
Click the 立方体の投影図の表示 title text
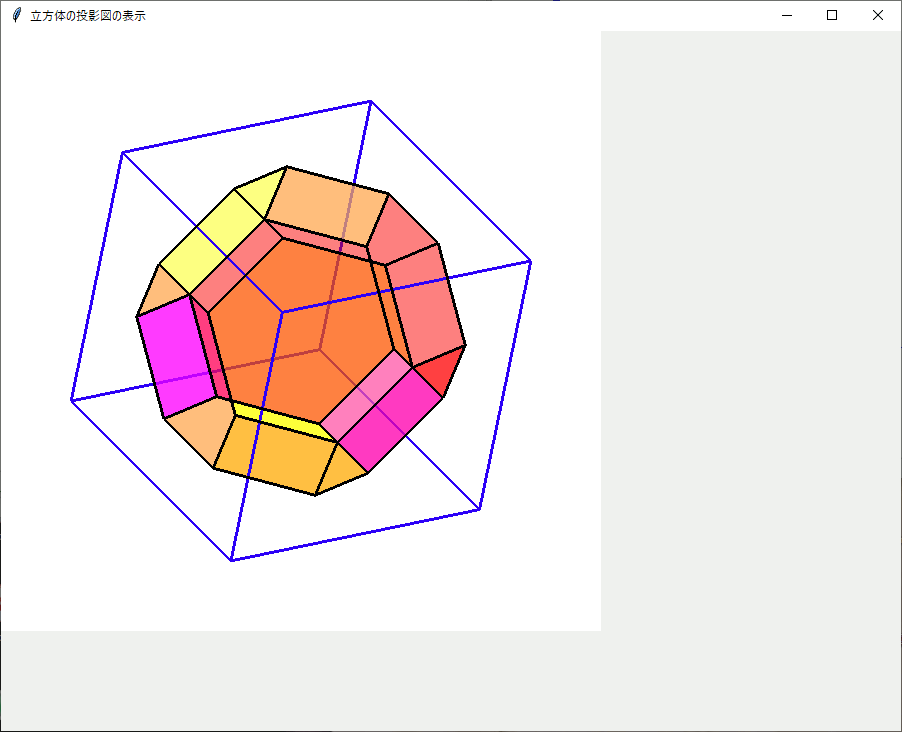[88, 16]
